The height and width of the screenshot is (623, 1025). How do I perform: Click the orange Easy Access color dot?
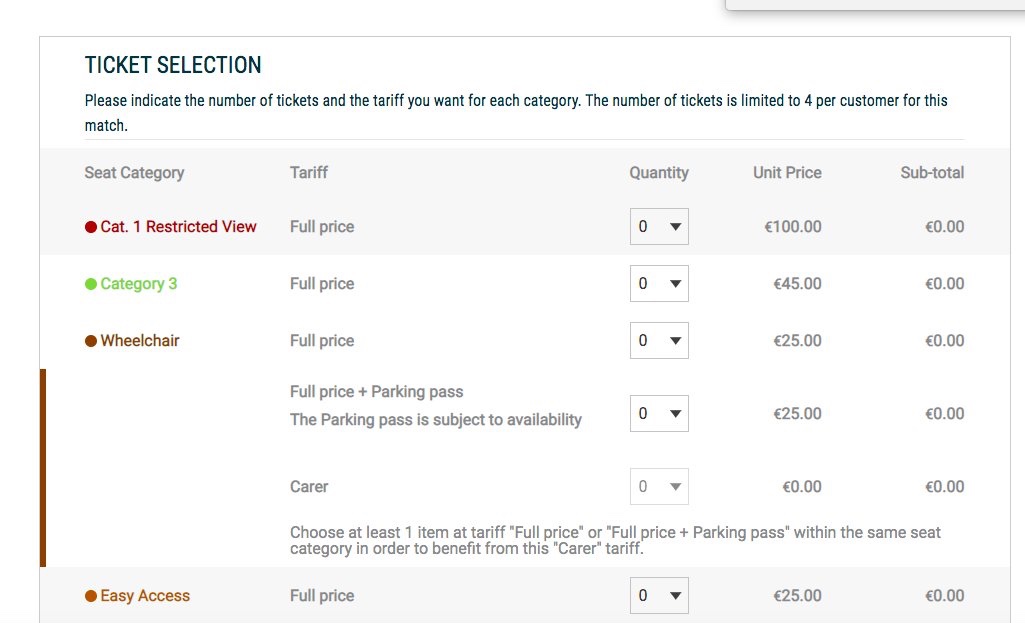point(91,596)
